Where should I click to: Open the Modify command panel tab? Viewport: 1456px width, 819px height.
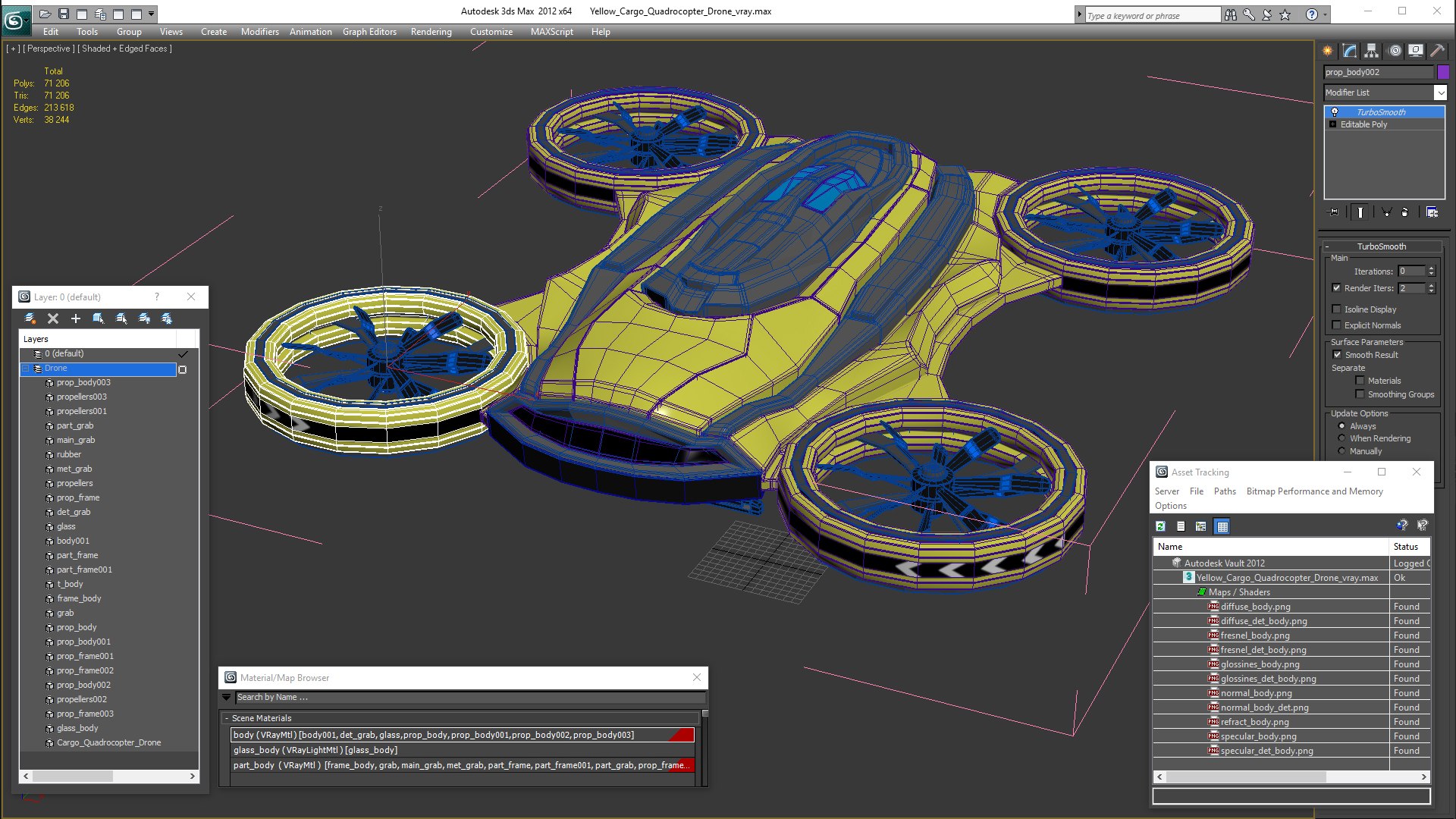tap(1349, 51)
